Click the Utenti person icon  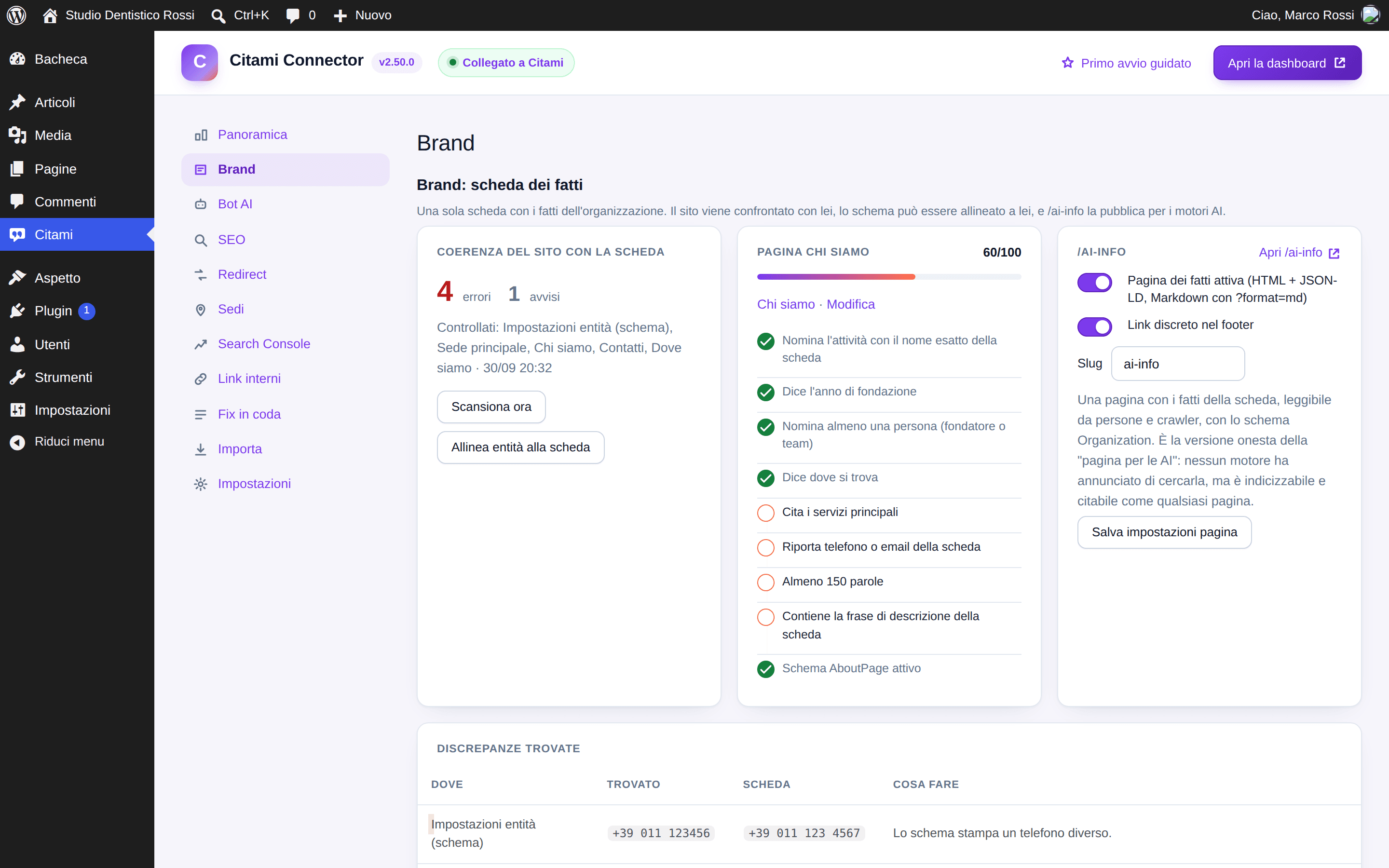pos(17,344)
